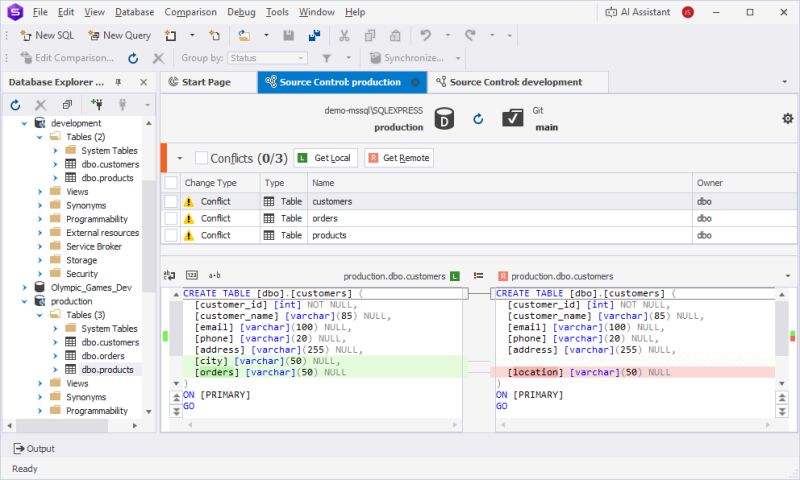
Task: Open the Group by Status dropdown
Action: click(x=269, y=58)
